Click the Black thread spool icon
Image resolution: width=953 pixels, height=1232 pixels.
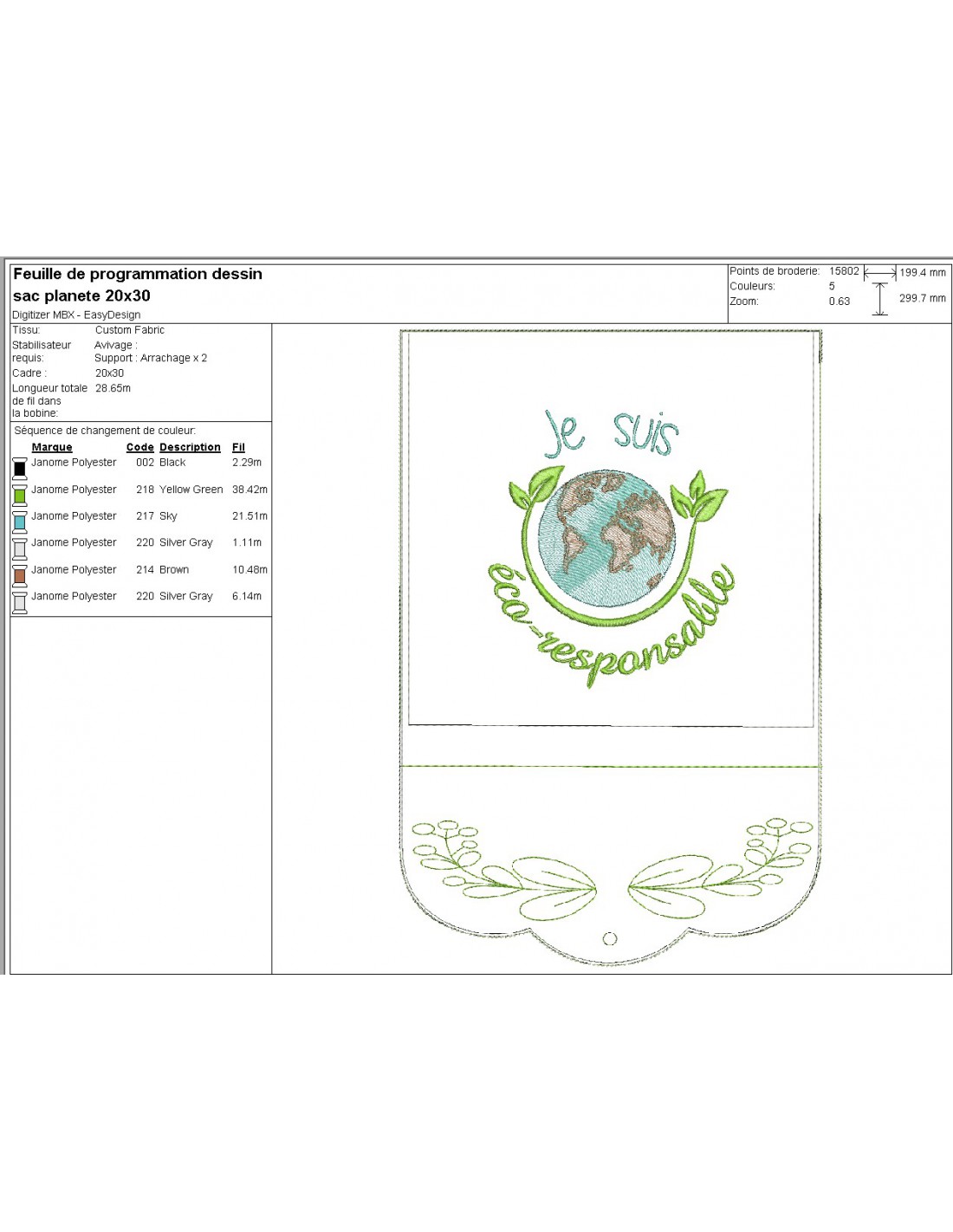[19, 468]
